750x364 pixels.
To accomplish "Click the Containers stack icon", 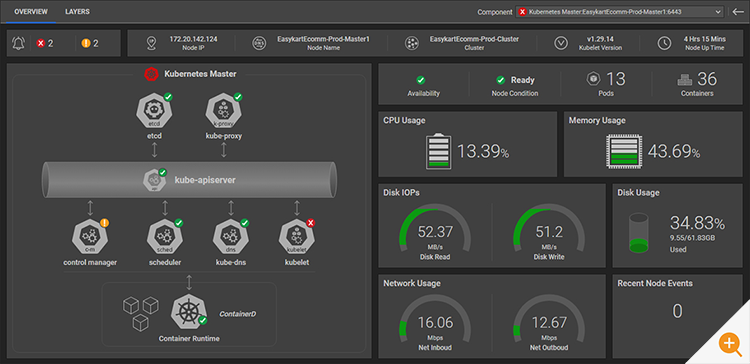I will point(685,80).
